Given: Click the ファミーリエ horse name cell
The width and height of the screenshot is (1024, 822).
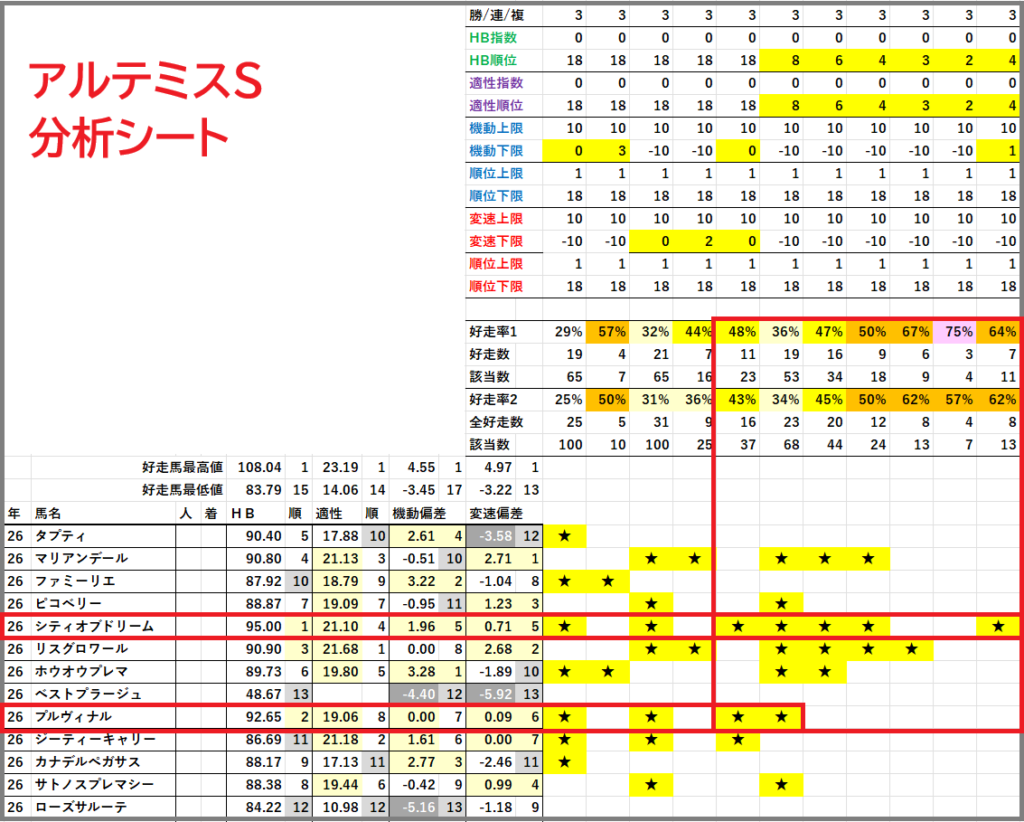Looking at the screenshot, I should point(103,581).
